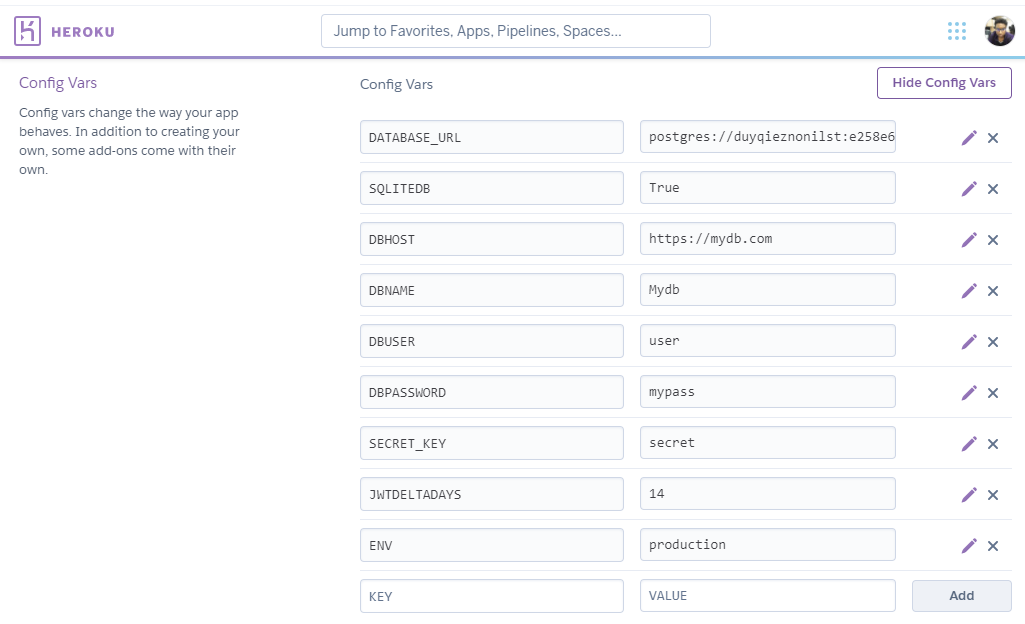Edit the ENV config var
Viewport: 1025px width, 624px height.
pyautogui.click(x=968, y=546)
